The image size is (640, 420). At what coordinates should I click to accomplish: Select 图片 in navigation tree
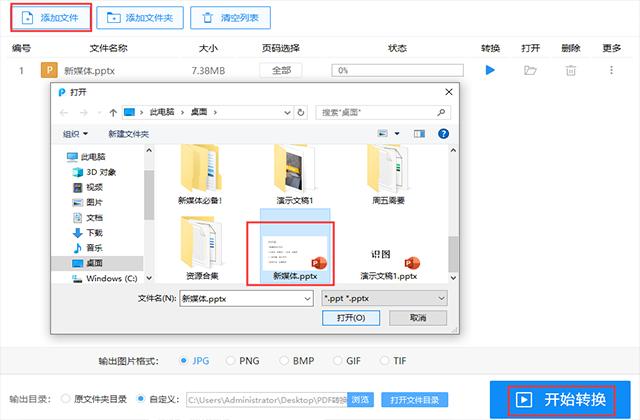click(88, 202)
